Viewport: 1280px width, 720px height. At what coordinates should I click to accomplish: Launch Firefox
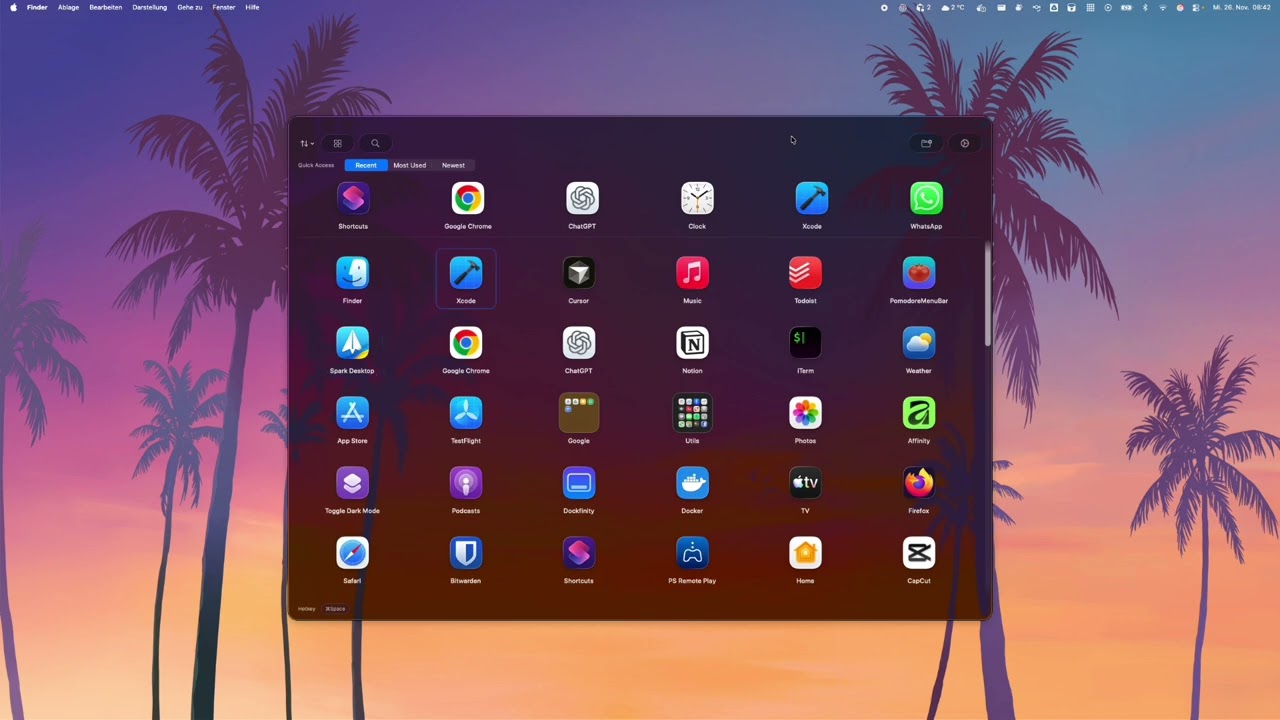[x=919, y=482]
